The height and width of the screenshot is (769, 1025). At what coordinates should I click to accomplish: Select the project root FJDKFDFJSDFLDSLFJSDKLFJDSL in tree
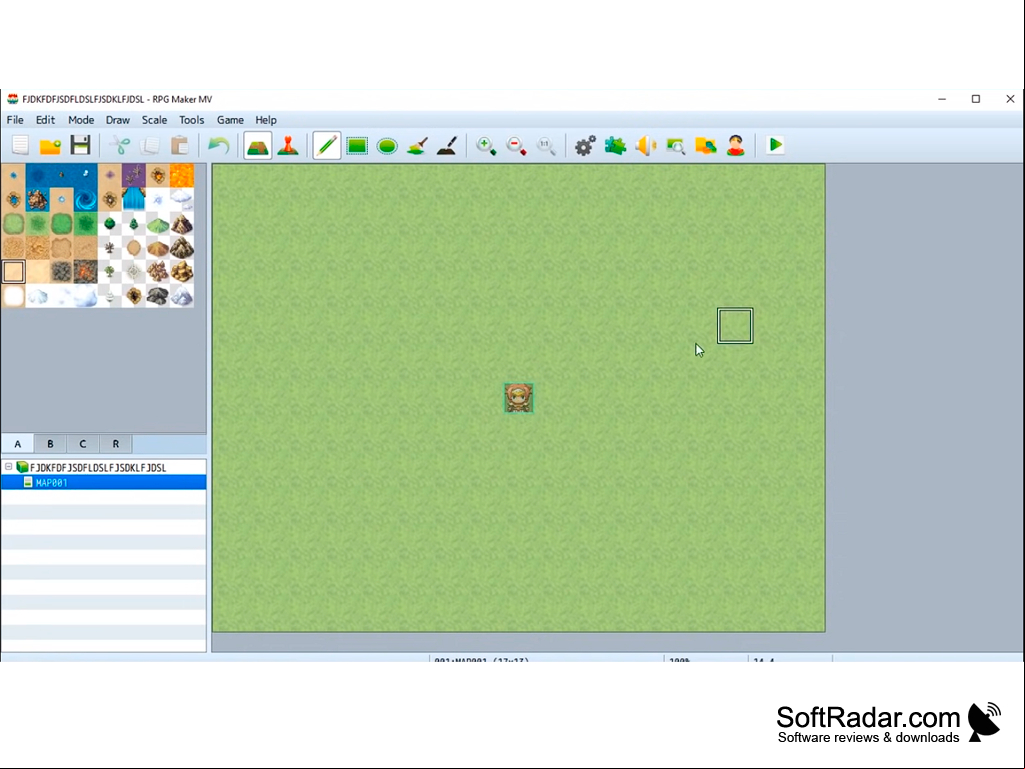coord(98,468)
